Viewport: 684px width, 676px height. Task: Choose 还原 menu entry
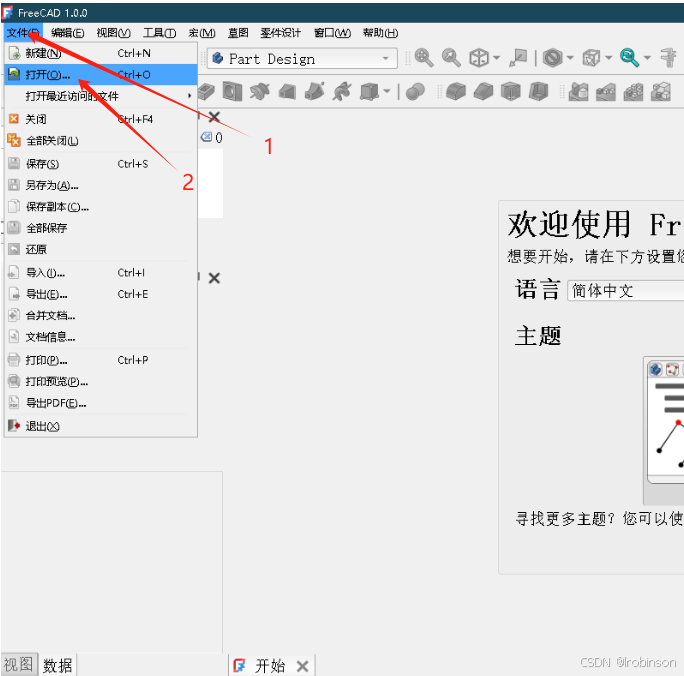[100, 249]
